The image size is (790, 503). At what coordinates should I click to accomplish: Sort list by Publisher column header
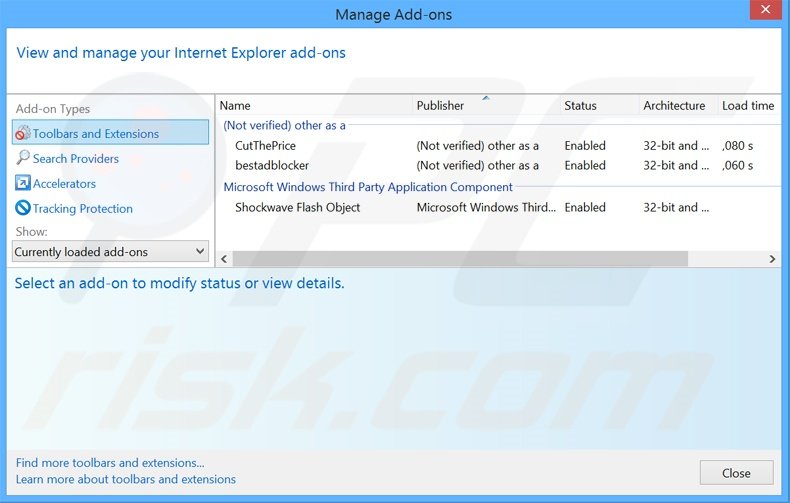tap(440, 105)
